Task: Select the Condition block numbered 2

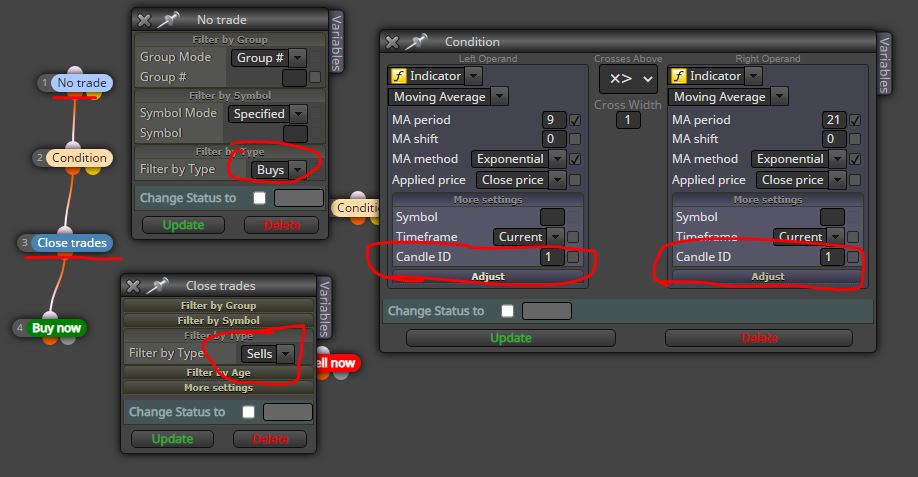Action: coord(79,157)
